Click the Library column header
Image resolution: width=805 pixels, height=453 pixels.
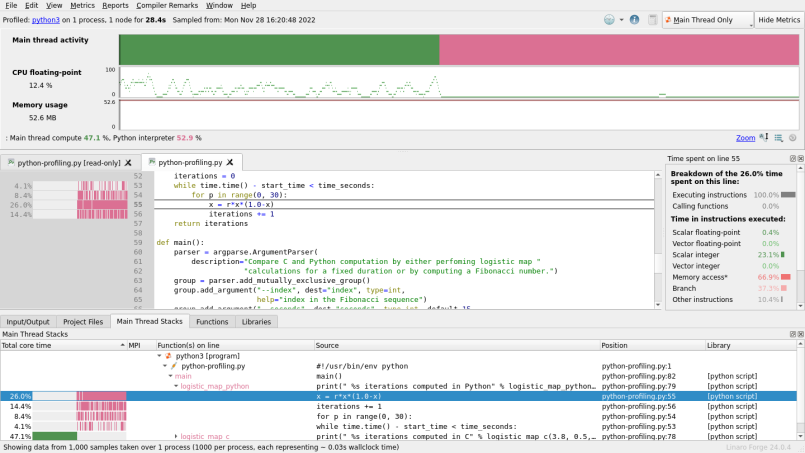(751, 345)
